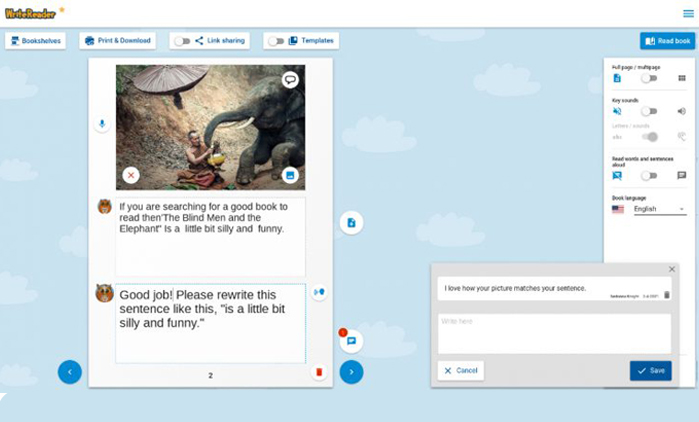Save the comment
The height and width of the screenshot is (422, 699).
coord(651,371)
